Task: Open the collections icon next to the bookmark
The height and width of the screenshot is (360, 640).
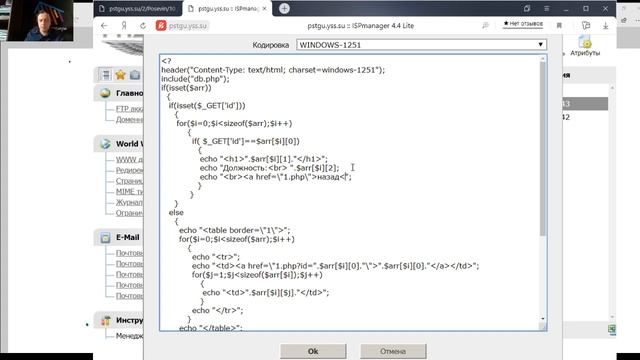Action: click(x=586, y=25)
